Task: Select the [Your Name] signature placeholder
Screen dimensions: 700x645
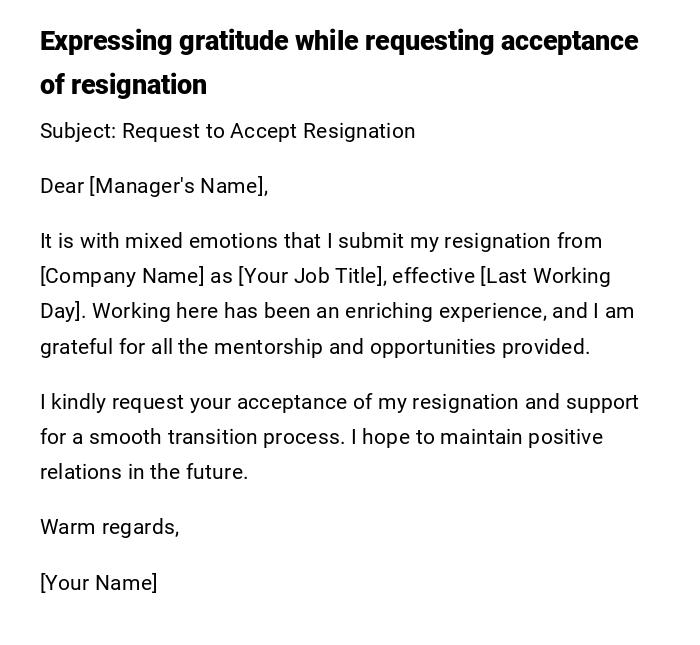Action: pos(98,583)
